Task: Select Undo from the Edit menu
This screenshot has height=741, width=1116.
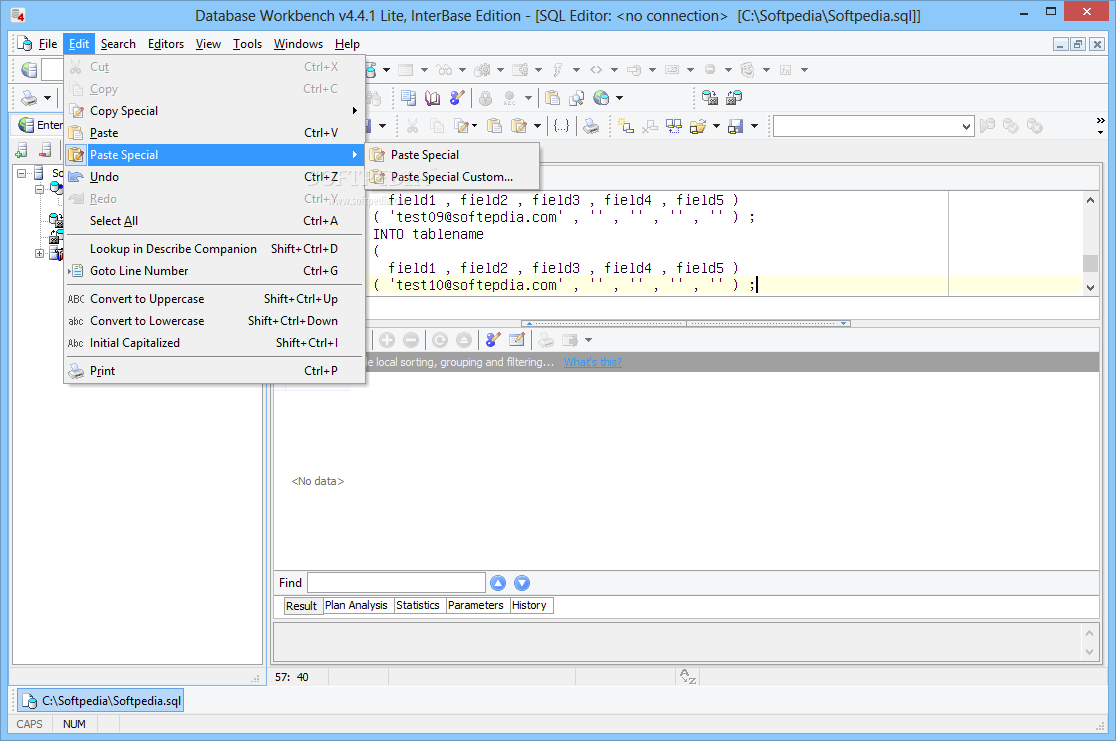Action: 214,177
